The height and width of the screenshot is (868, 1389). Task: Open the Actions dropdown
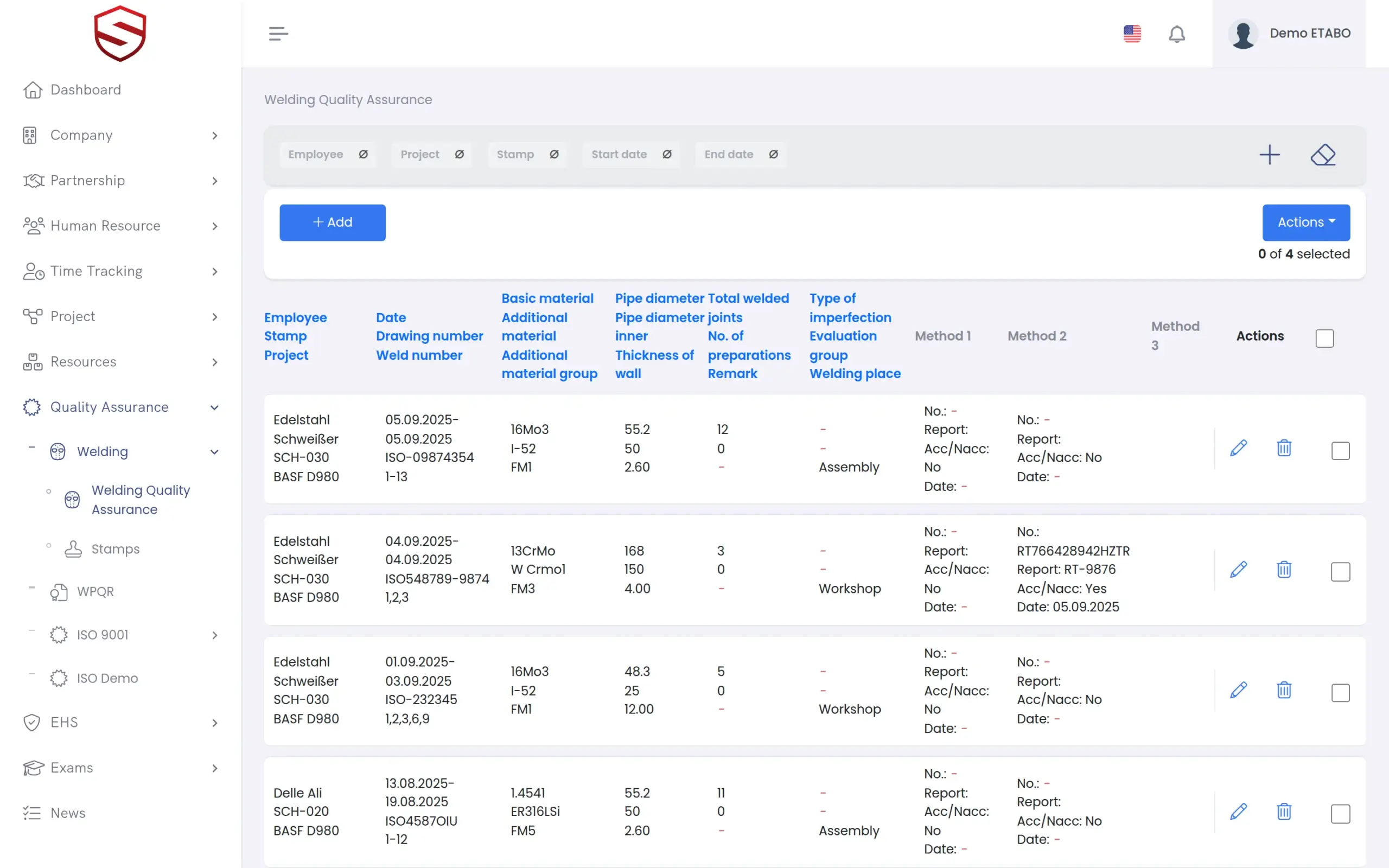pos(1306,222)
